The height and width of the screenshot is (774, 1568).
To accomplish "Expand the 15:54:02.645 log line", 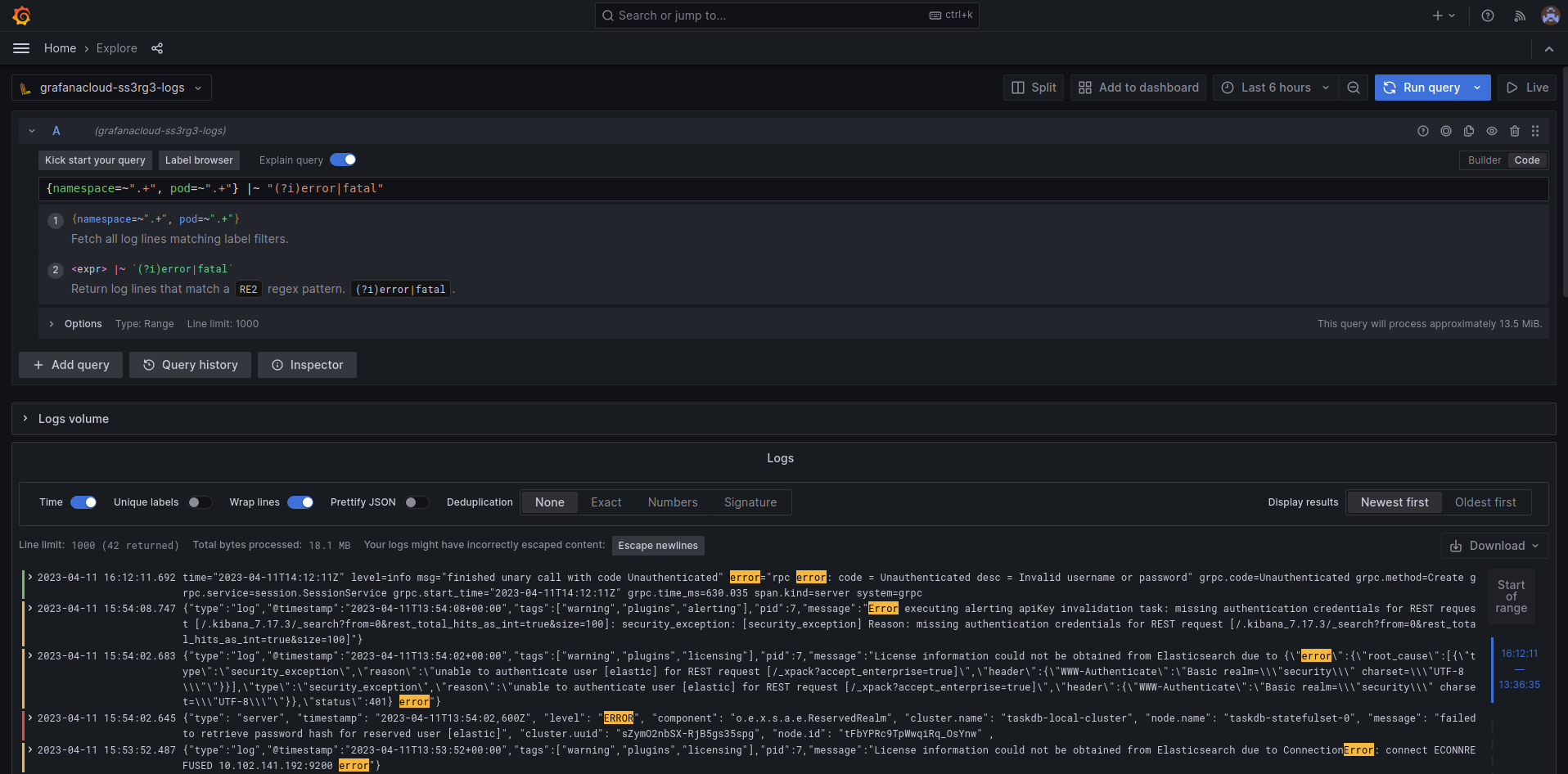I will coord(30,718).
